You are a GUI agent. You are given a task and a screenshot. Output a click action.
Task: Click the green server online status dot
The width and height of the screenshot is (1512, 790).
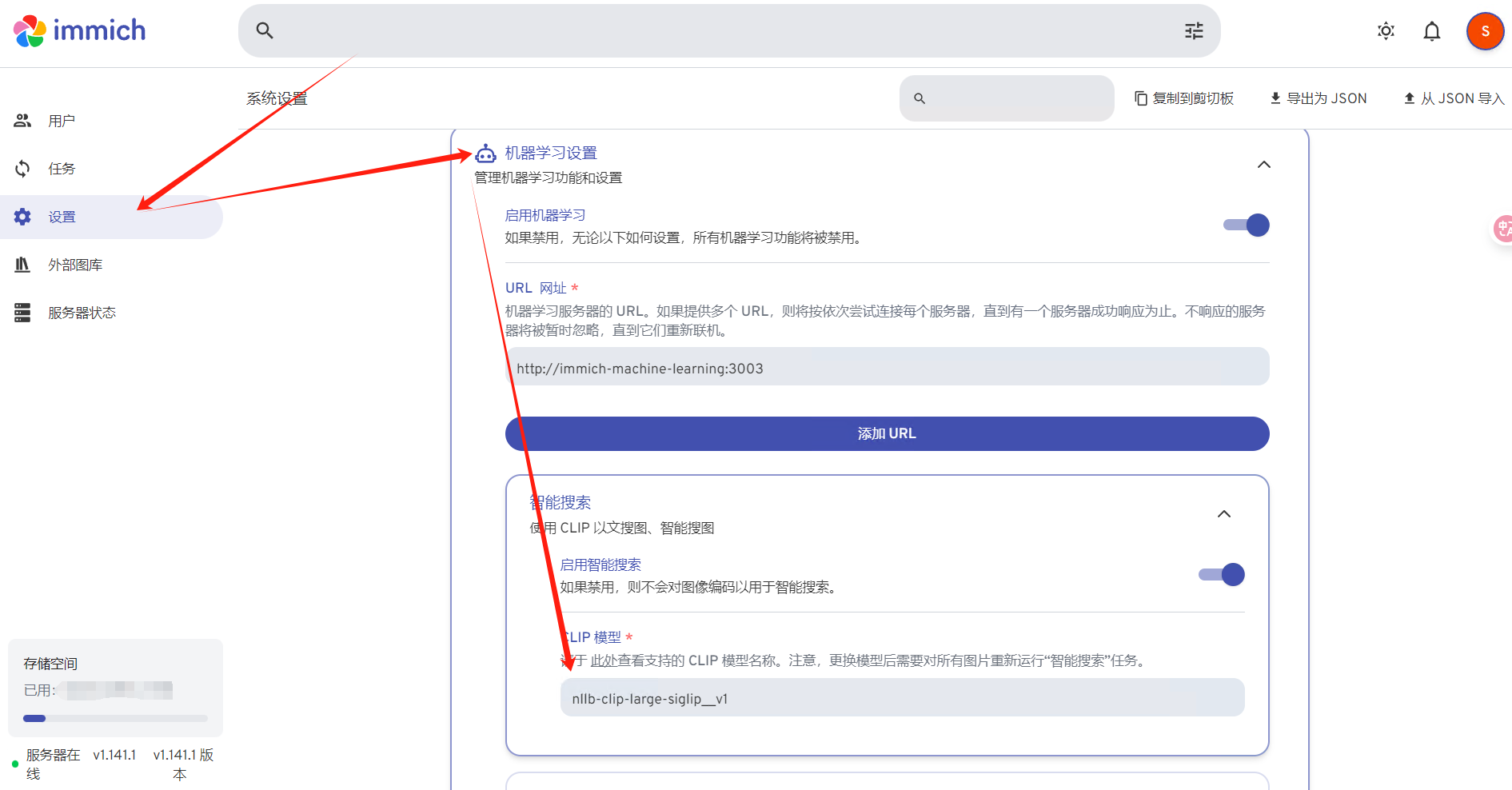click(15, 764)
